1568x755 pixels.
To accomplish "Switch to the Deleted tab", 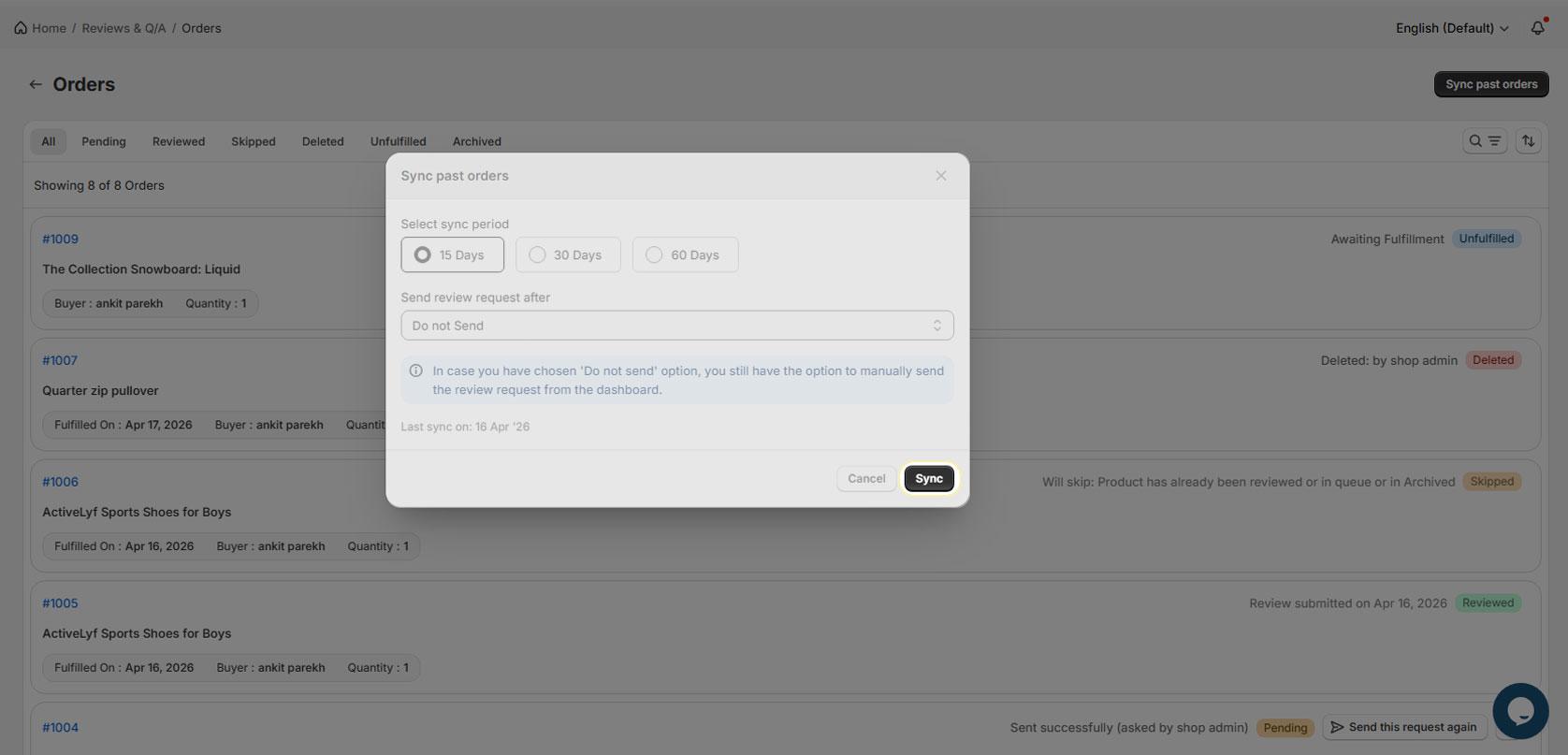I will [x=323, y=141].
